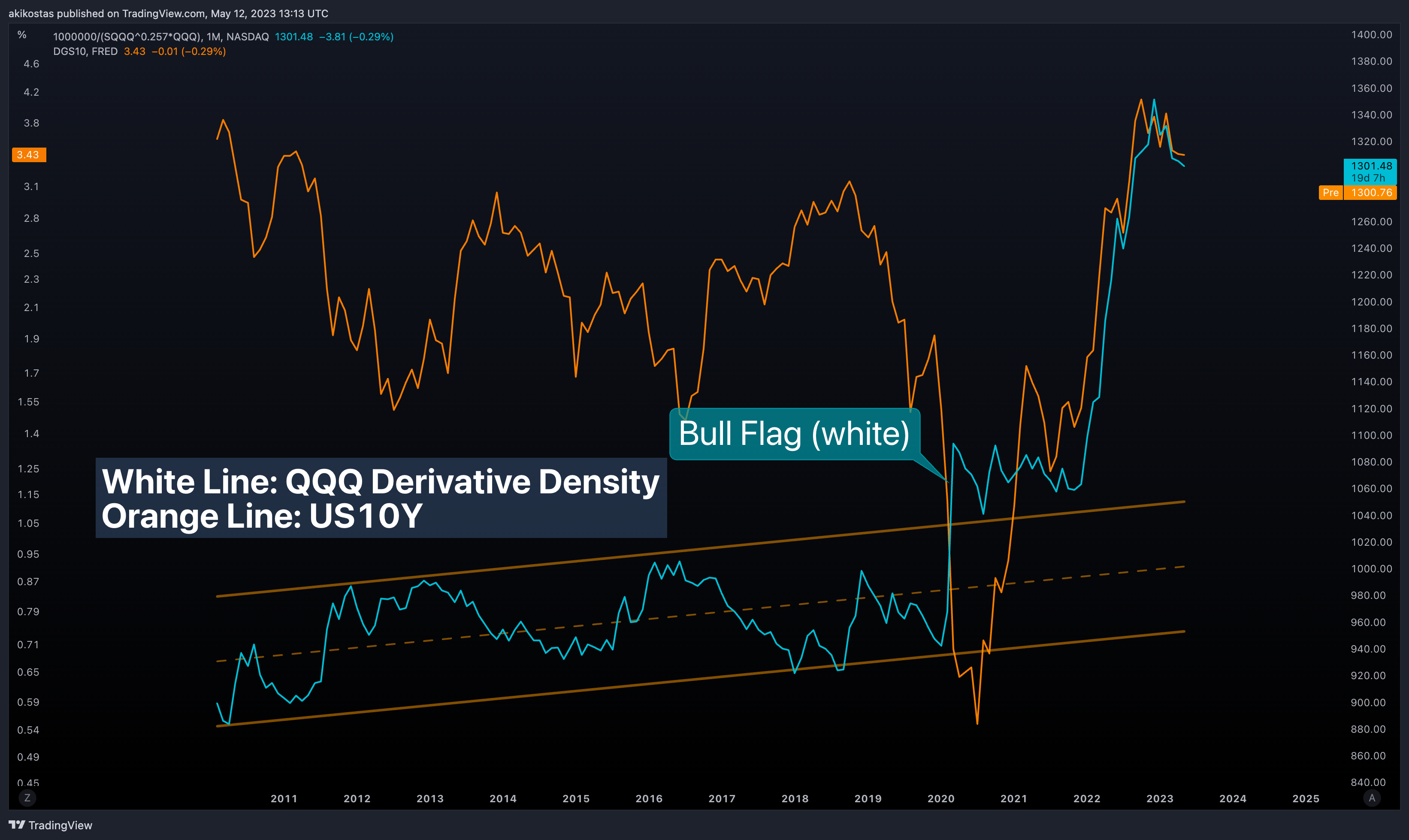Screen dimensions: 1409x840
Task: Click the 1200.00 value on right price scale
Action: [x=1372, y=302]
